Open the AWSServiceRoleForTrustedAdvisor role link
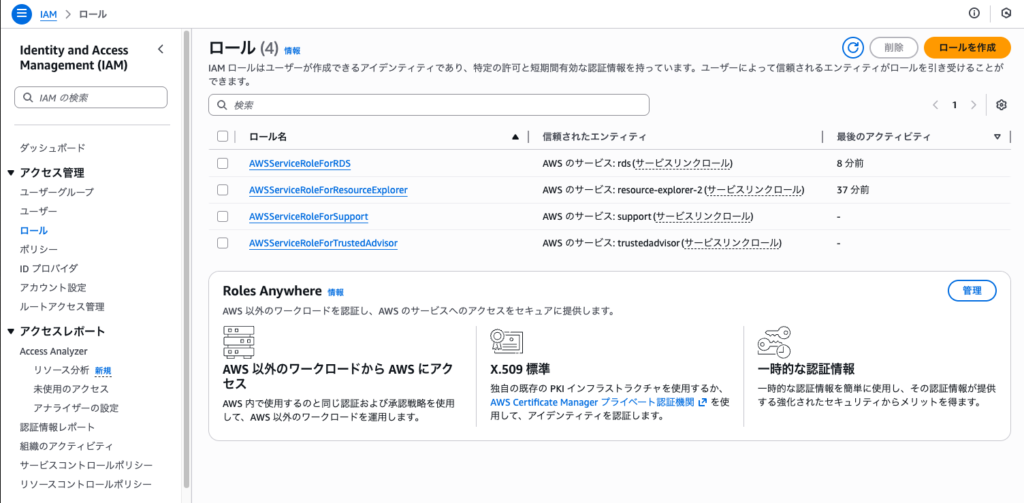 click(322, 243)
